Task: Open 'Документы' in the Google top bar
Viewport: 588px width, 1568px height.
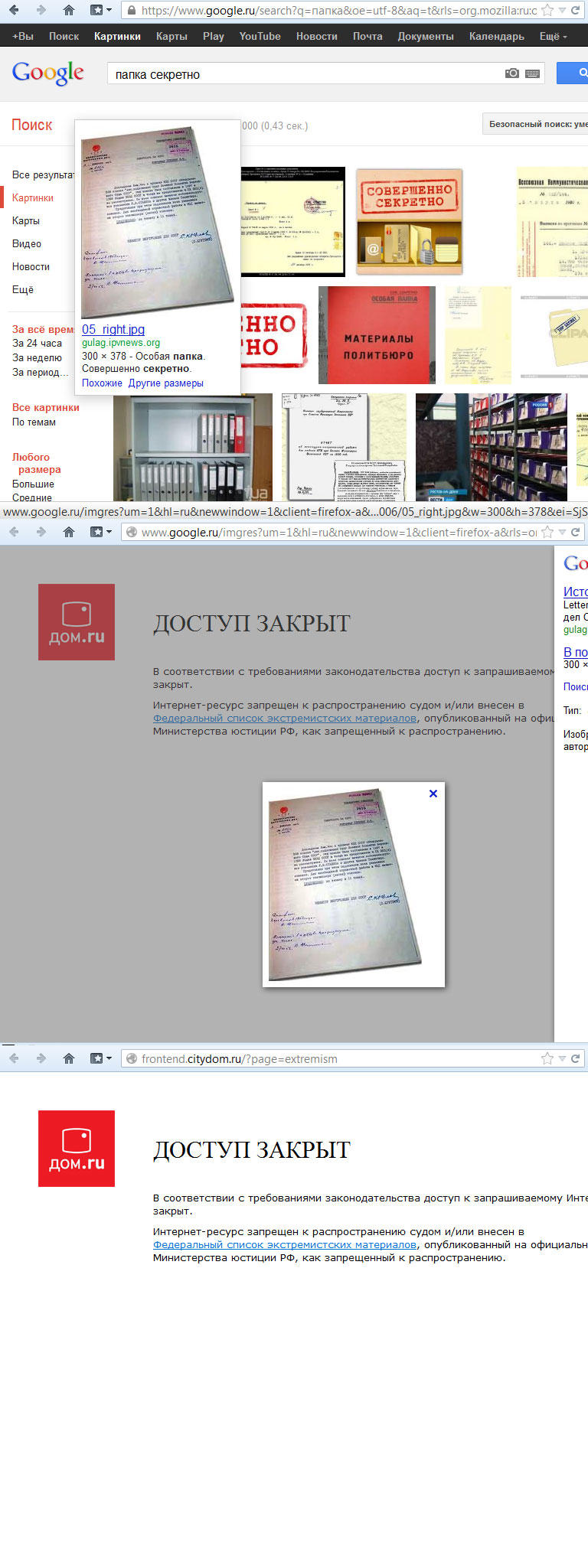Action: point(426,36)
